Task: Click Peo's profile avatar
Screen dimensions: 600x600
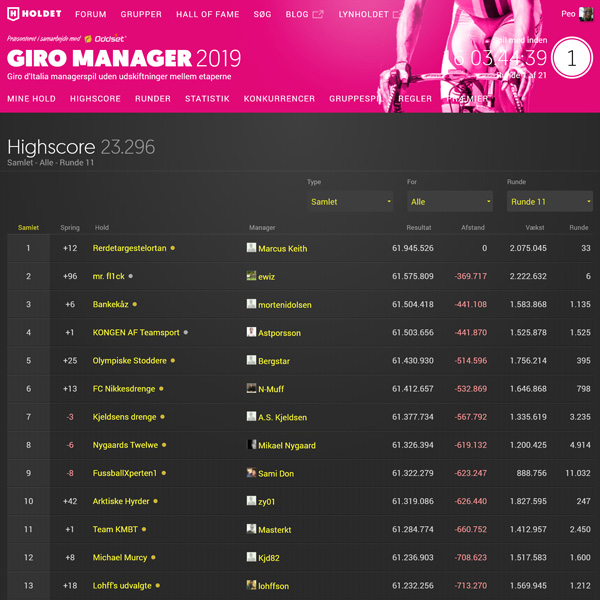Action: [586, 14]
